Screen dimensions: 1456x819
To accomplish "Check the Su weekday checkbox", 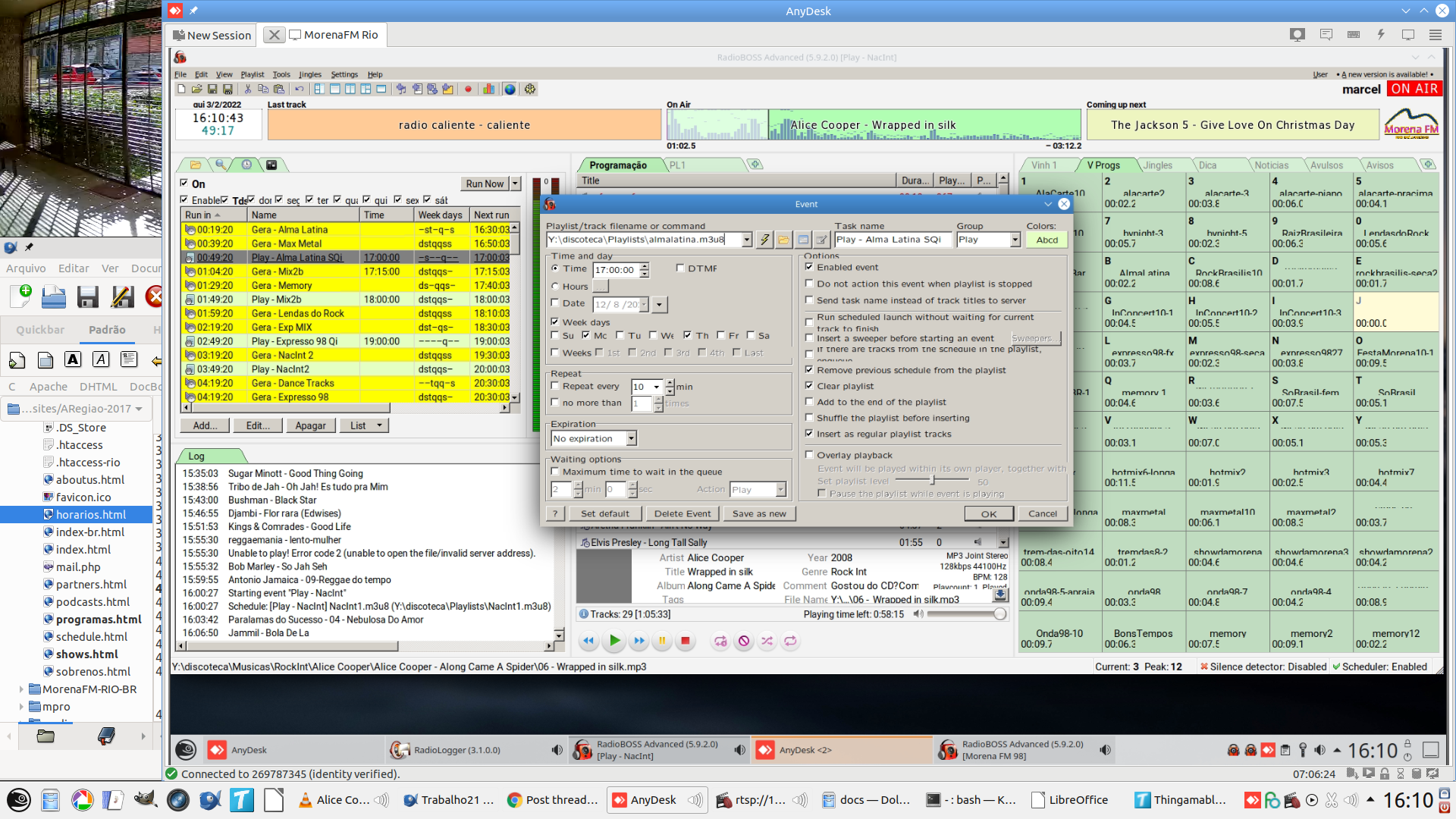I will click(x=555, y=335).
